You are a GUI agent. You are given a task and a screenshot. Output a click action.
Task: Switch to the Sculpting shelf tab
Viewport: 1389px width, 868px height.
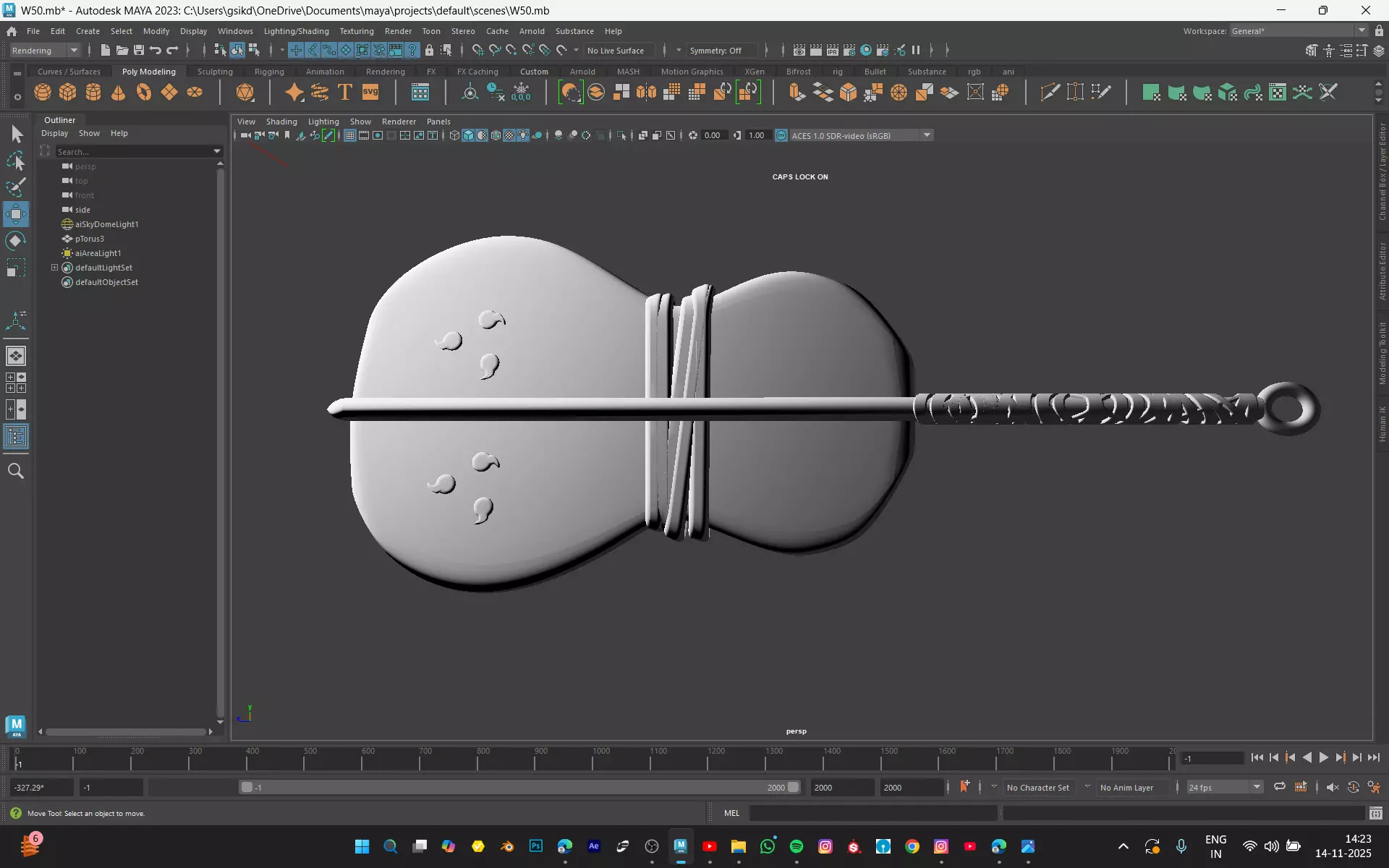pos(215,72)
